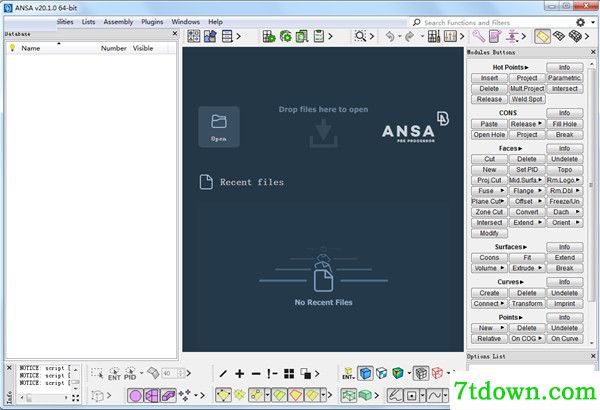Click in the Search Functions and Filters field

pyautogui.click(x=492, y=23)
